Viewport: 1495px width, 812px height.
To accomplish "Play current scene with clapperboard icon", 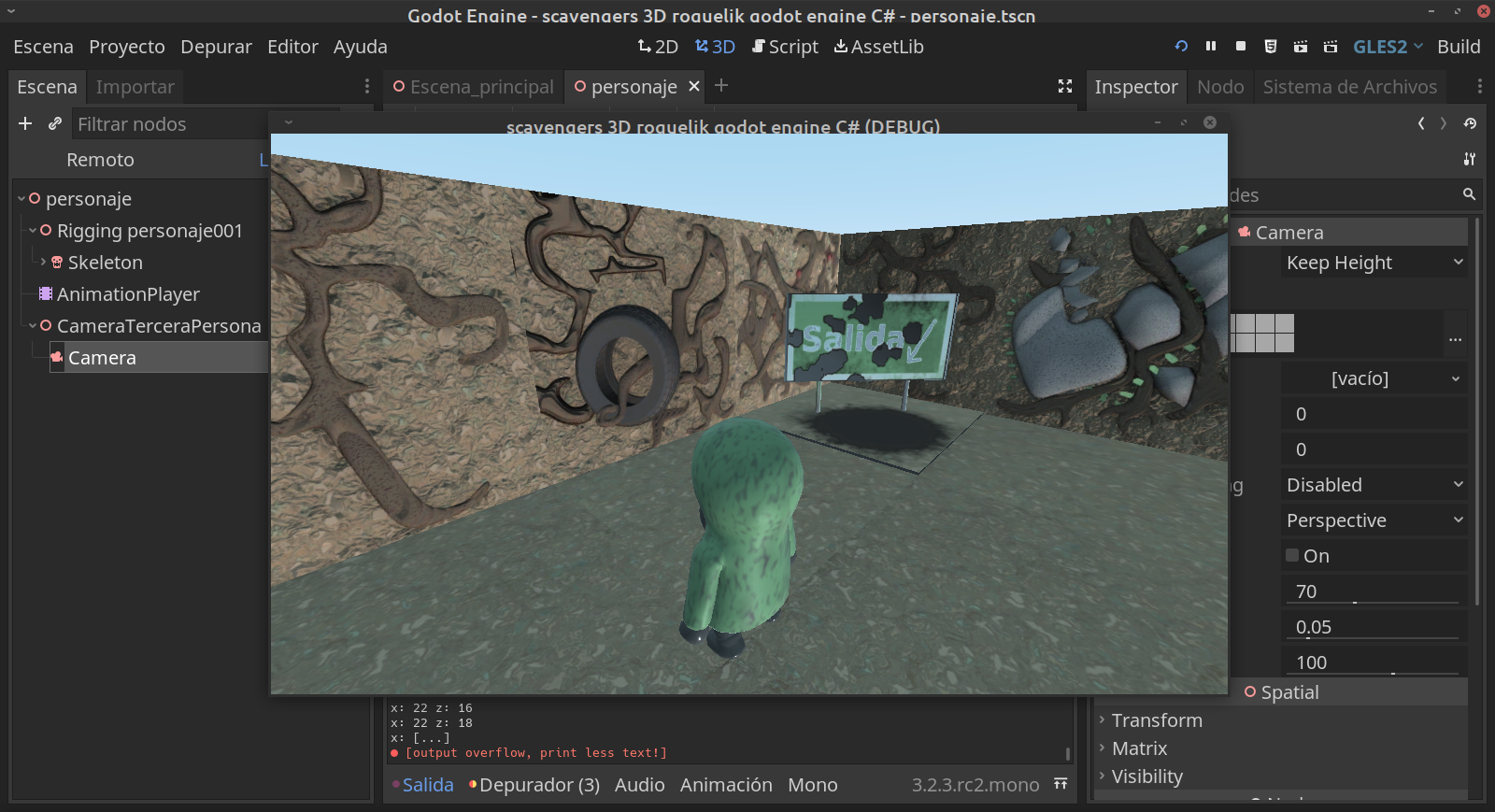I will click(1301, 46).
